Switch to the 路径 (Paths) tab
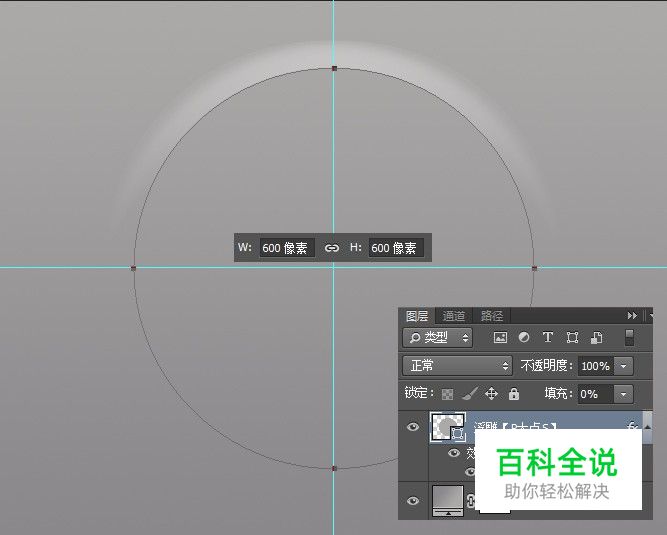The image size is (667, 535). click(x=492, y=316)
